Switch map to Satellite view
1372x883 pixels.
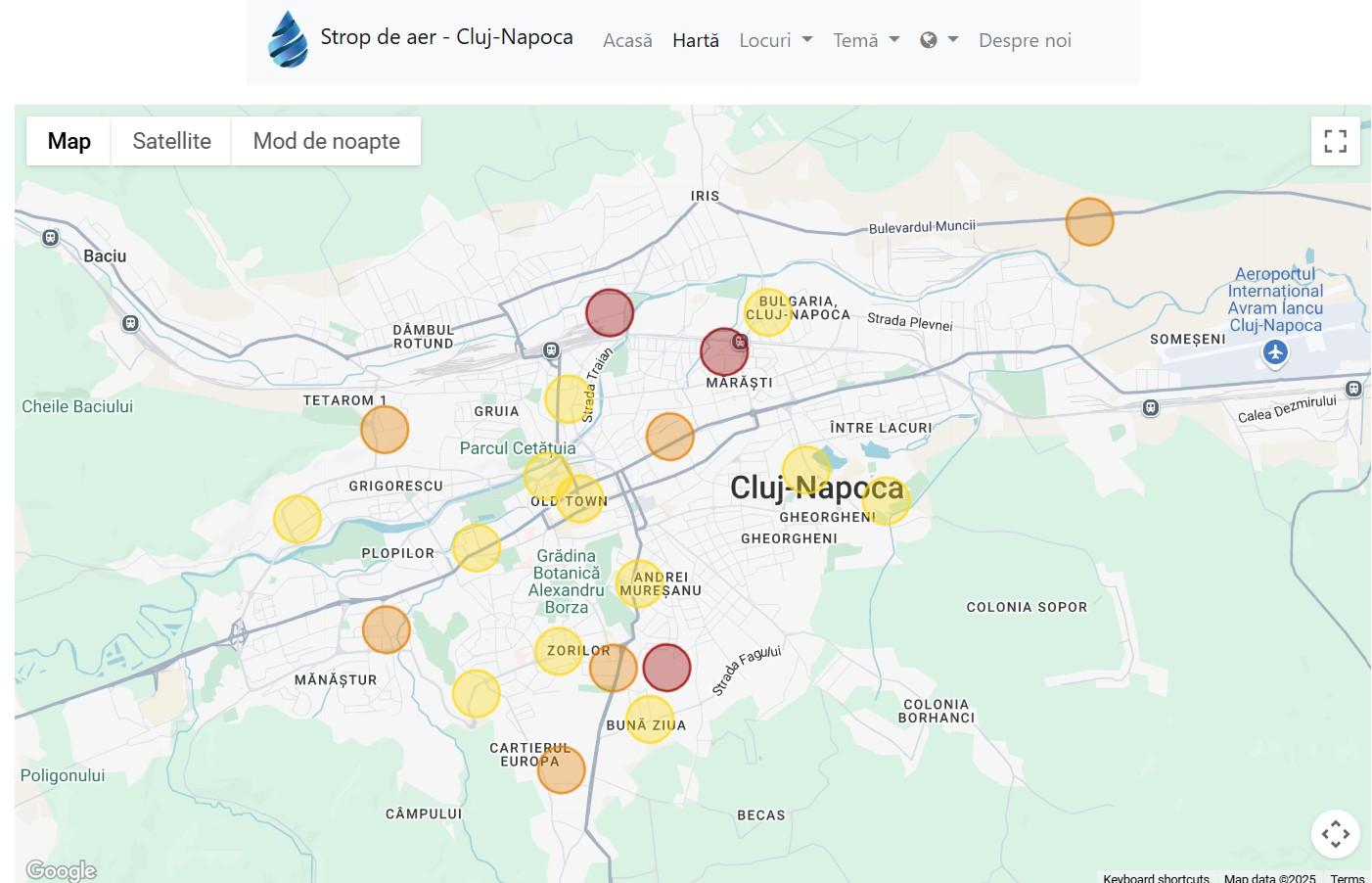(171, 141)
